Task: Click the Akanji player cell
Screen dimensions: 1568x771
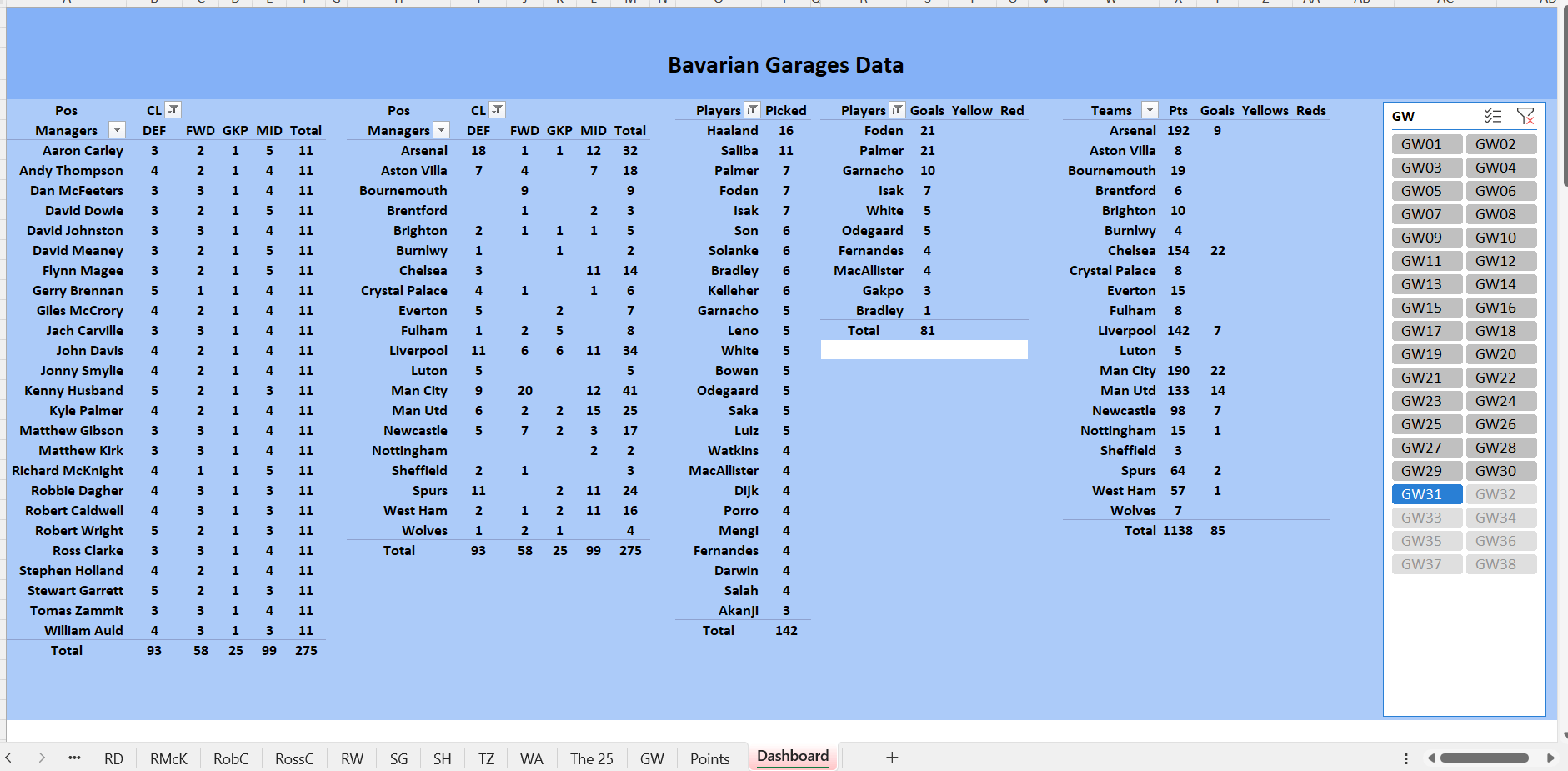Action: [x=739, y=611]
